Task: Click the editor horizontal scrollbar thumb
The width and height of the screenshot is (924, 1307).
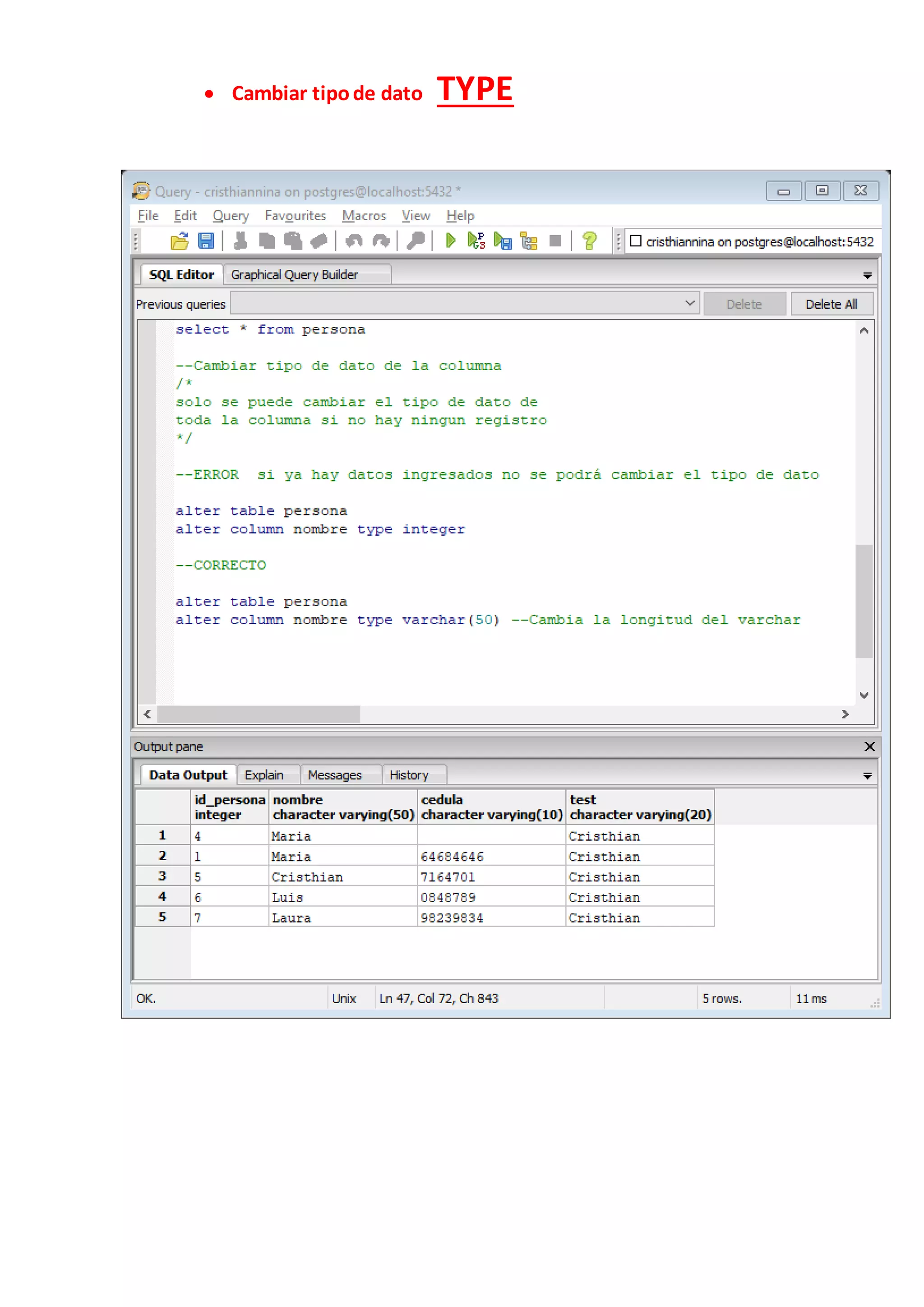Action: pos(259,714)
